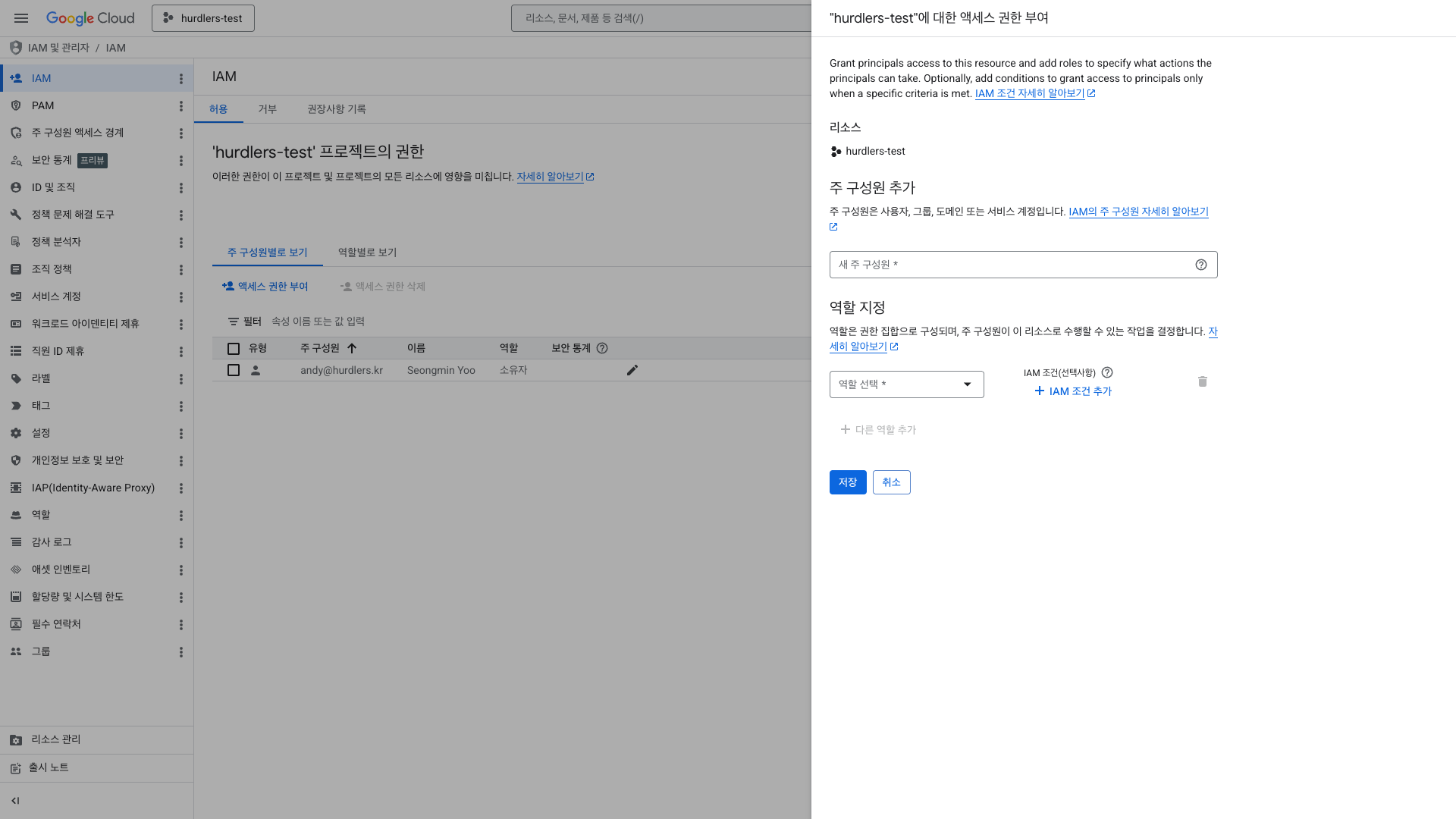Click the 직원 ID 제휴 list icon
Viewport: 1456px width, 819px height.
coord(16,351)
